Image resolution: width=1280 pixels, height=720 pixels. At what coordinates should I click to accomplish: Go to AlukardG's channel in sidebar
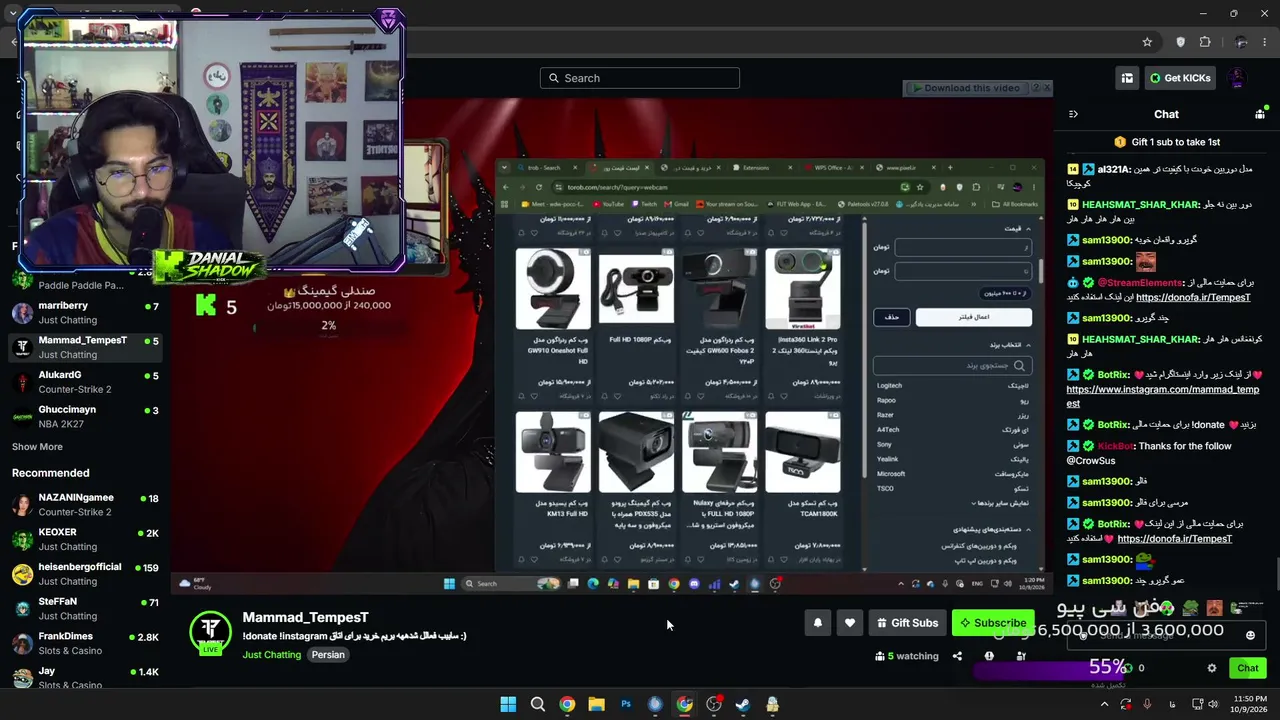(x=84, y=382)
